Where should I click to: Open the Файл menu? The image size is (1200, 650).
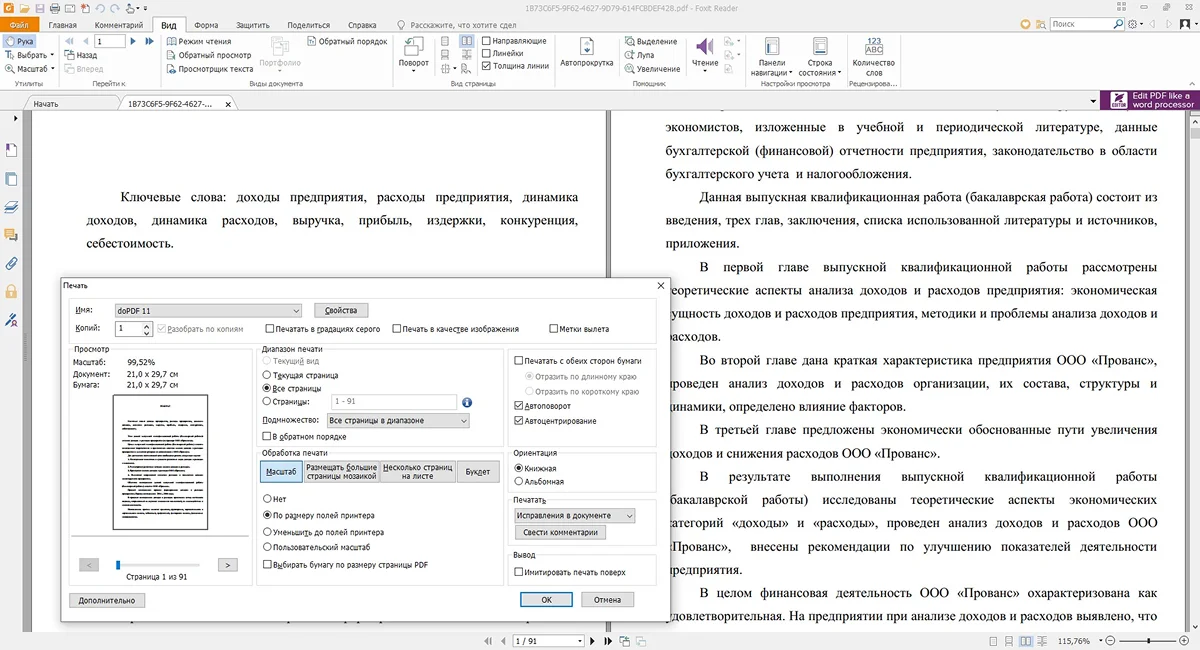(20, 23)
